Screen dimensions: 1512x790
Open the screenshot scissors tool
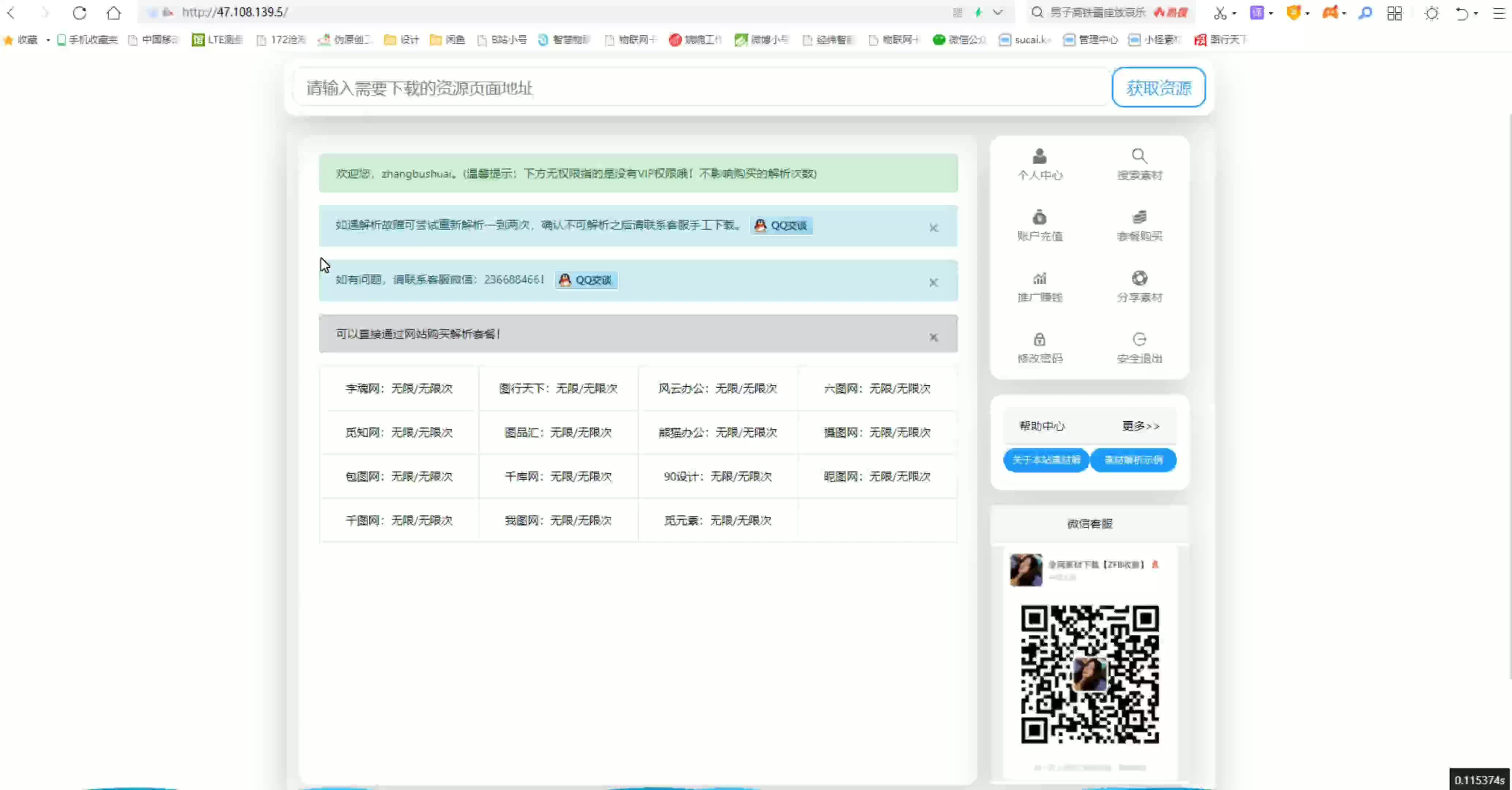pyautogui.click(x=1220, y=13)
